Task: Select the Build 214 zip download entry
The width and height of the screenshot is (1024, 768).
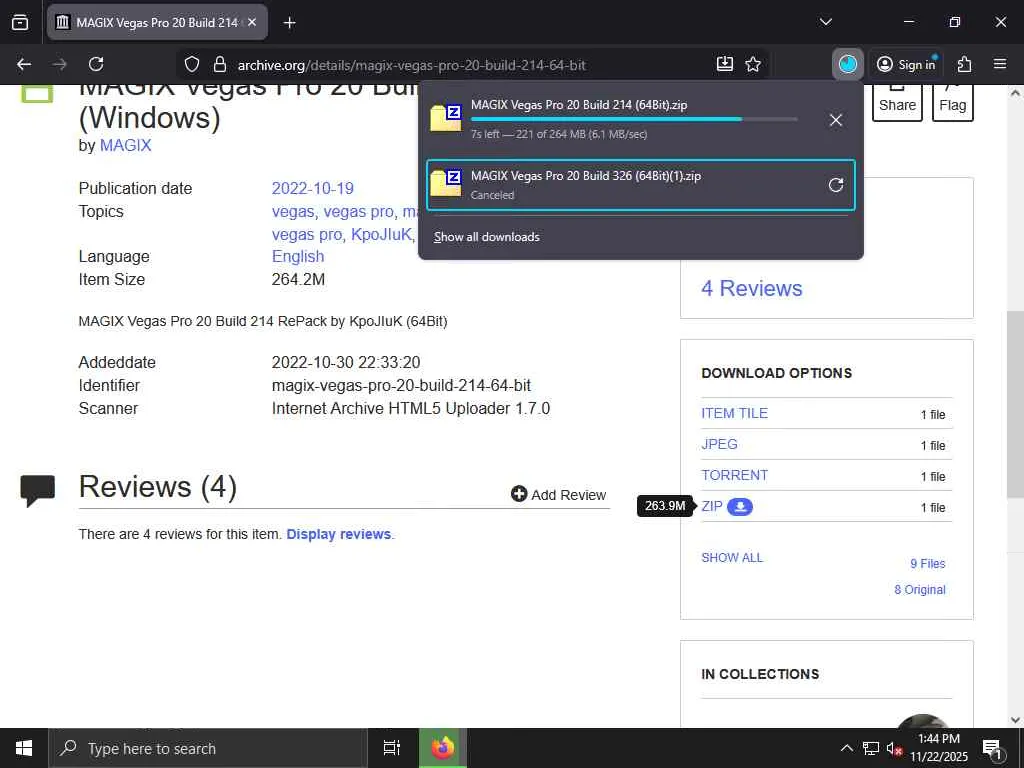Action: (640, 120)
